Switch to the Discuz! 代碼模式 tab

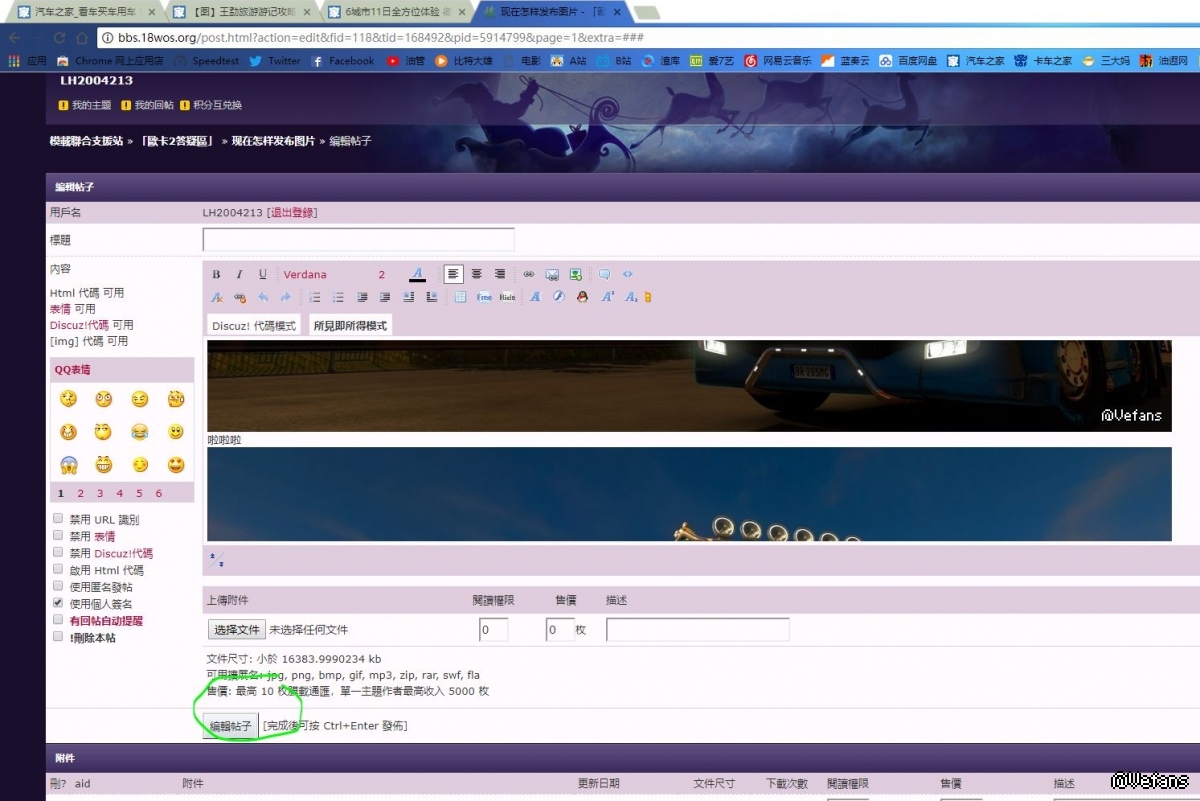point(254,326)
